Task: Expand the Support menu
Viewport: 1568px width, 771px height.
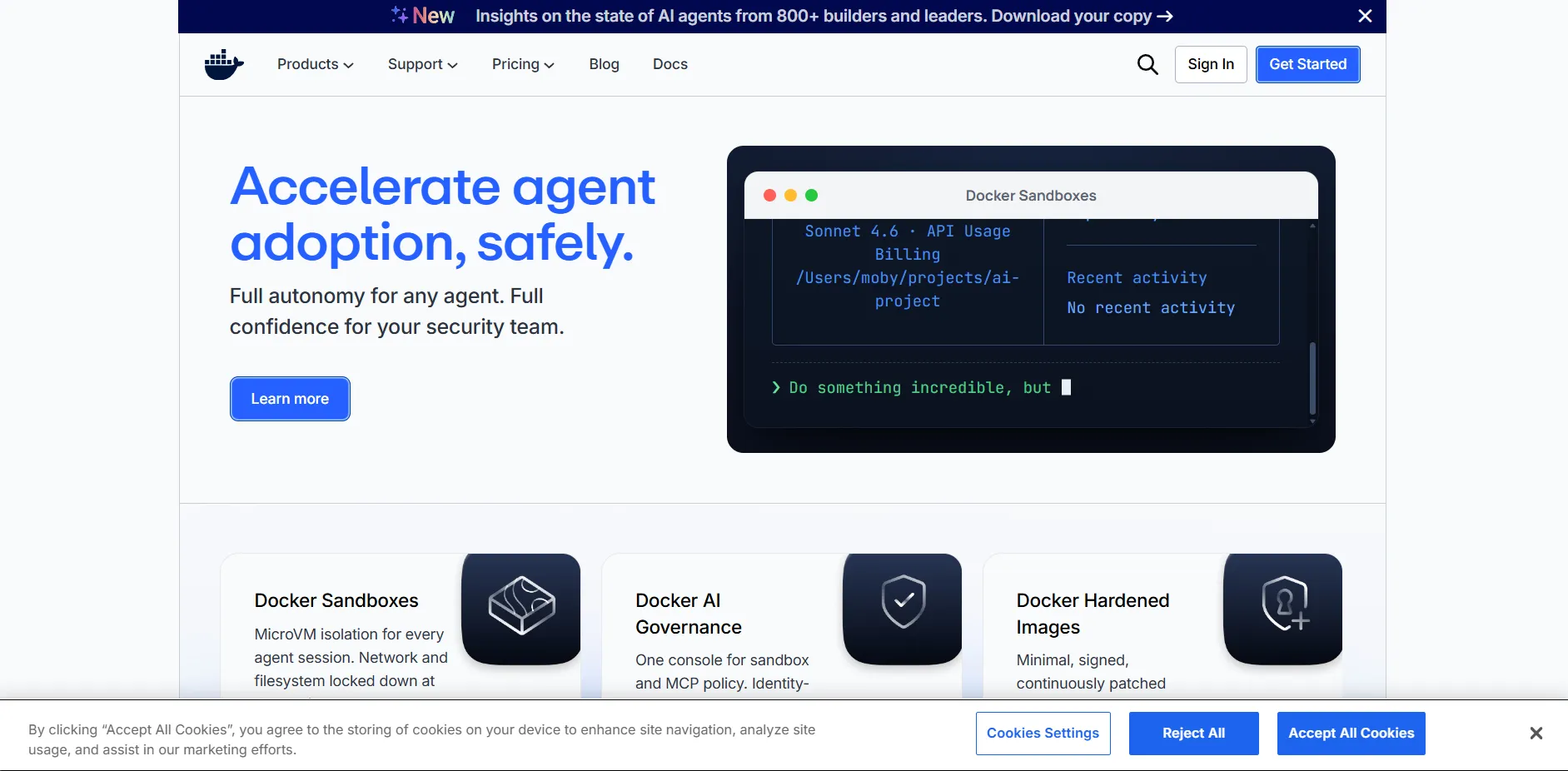Action: tap(422, 64)
